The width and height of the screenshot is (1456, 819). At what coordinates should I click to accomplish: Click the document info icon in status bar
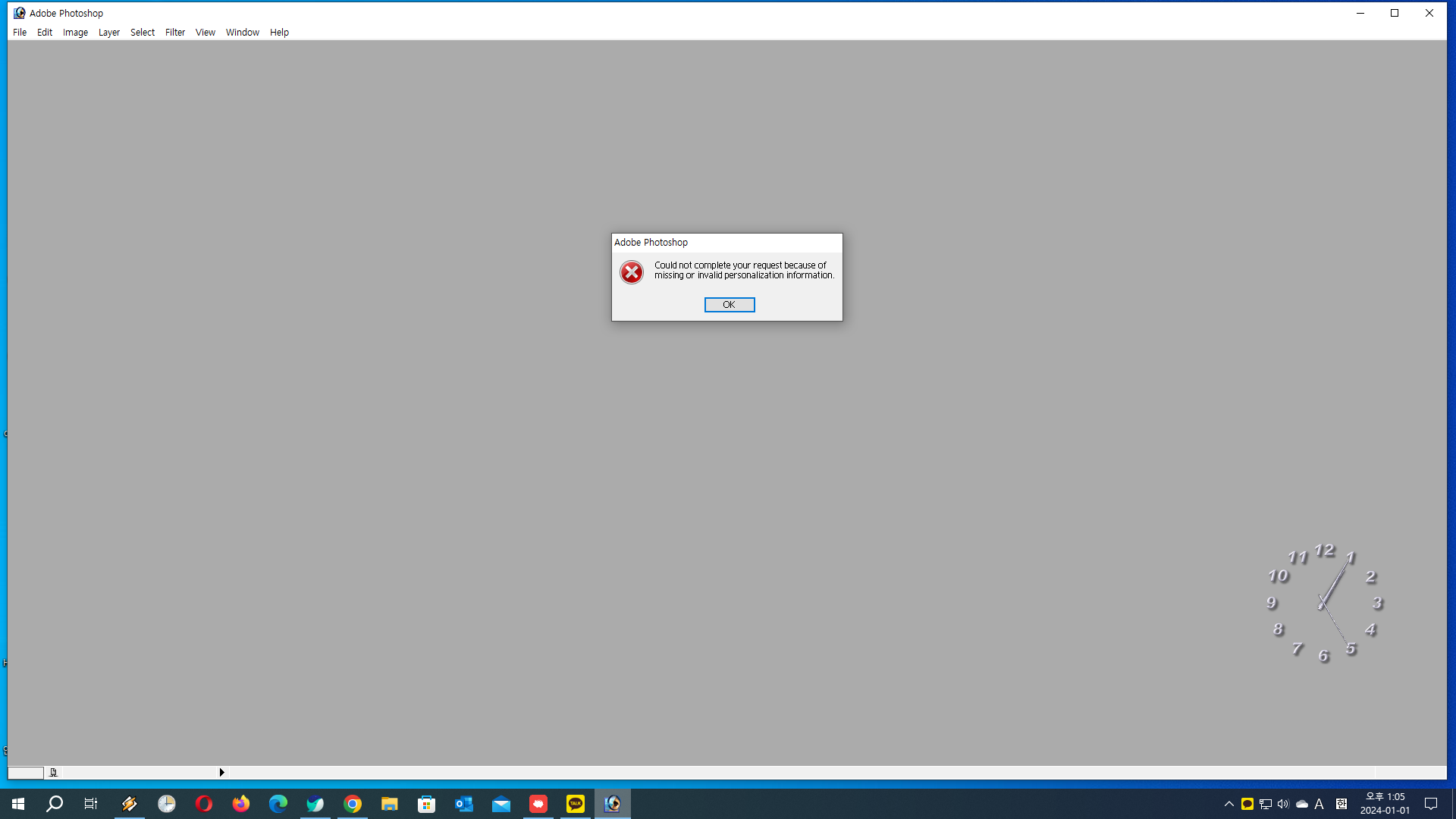coord(53,773)
